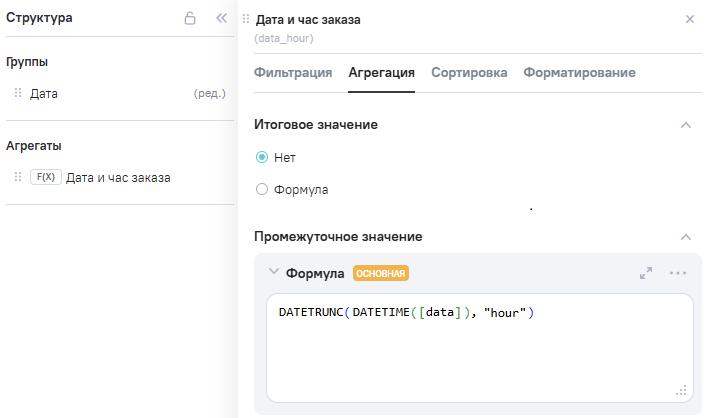The image size is (706, 418).
Task: Select the Формула radio option
Action: (262, 189)
